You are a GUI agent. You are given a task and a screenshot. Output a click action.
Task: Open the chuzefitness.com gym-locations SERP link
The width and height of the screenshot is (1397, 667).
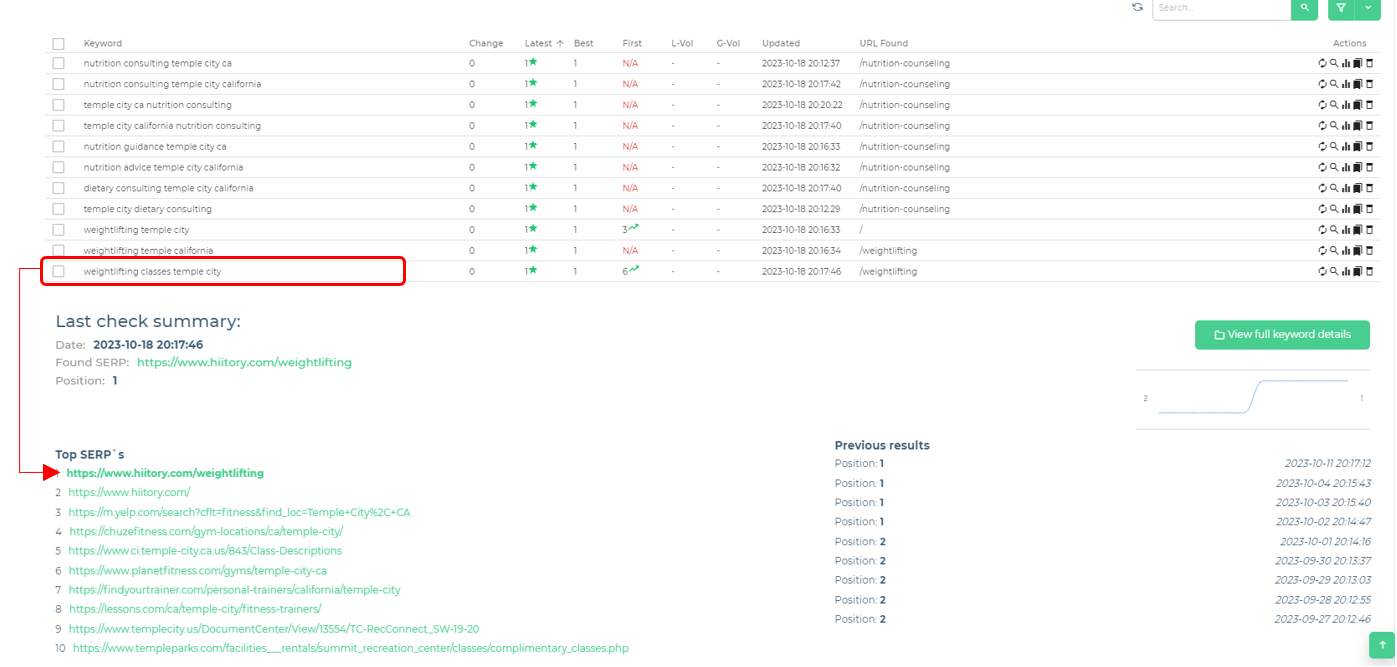(x=206, y=532)
